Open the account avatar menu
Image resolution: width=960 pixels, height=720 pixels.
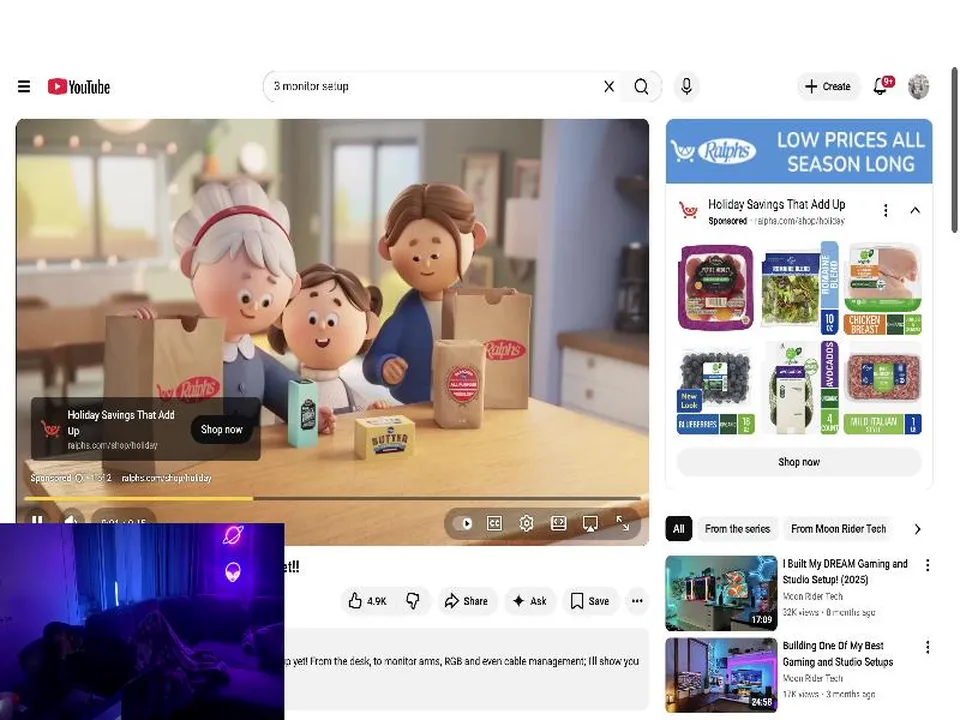pyautogui.click(x=918, y=86)
